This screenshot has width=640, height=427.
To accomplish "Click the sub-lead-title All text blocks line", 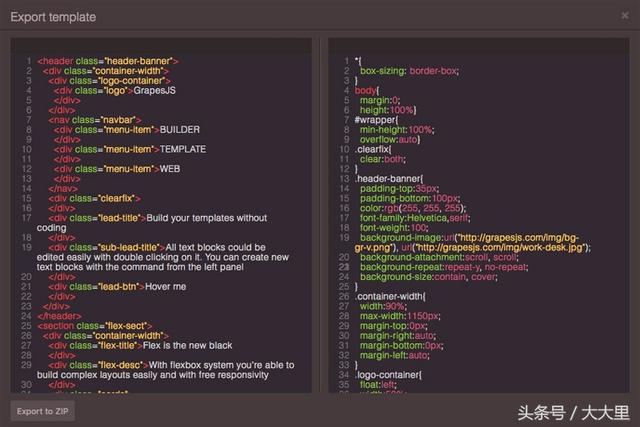I will tap(157, 247).
